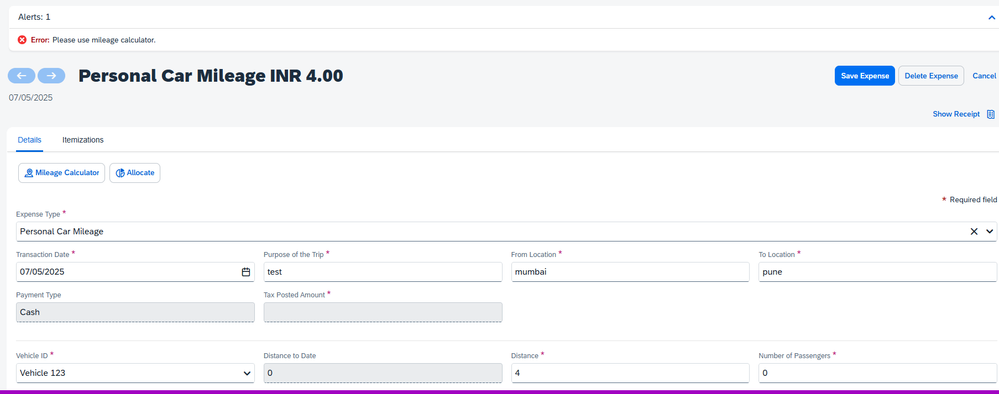Click the Cancel link
999x394 pixels.
[984, 76]
